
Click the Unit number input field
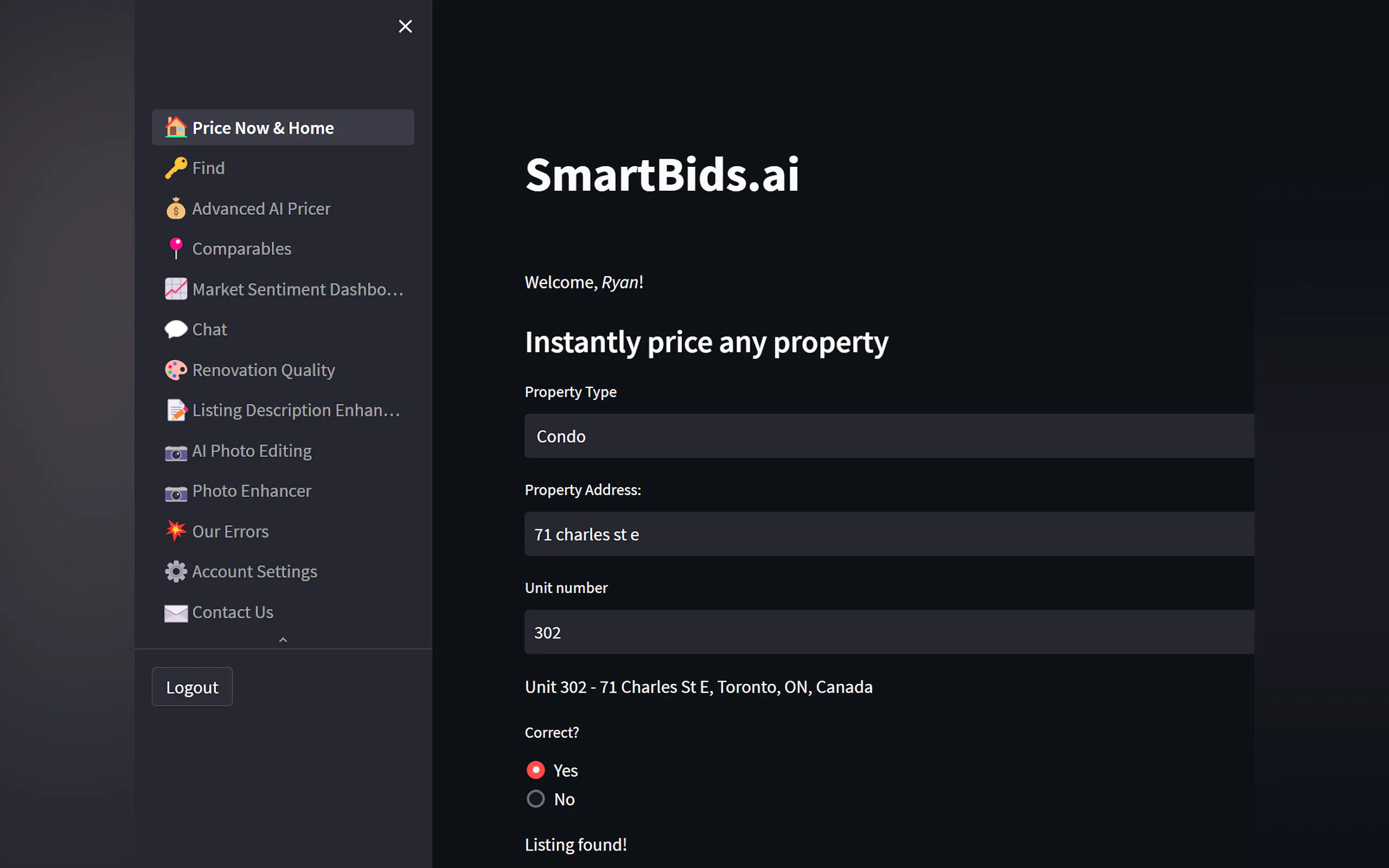pyautogui.click(x=889, y=632)
